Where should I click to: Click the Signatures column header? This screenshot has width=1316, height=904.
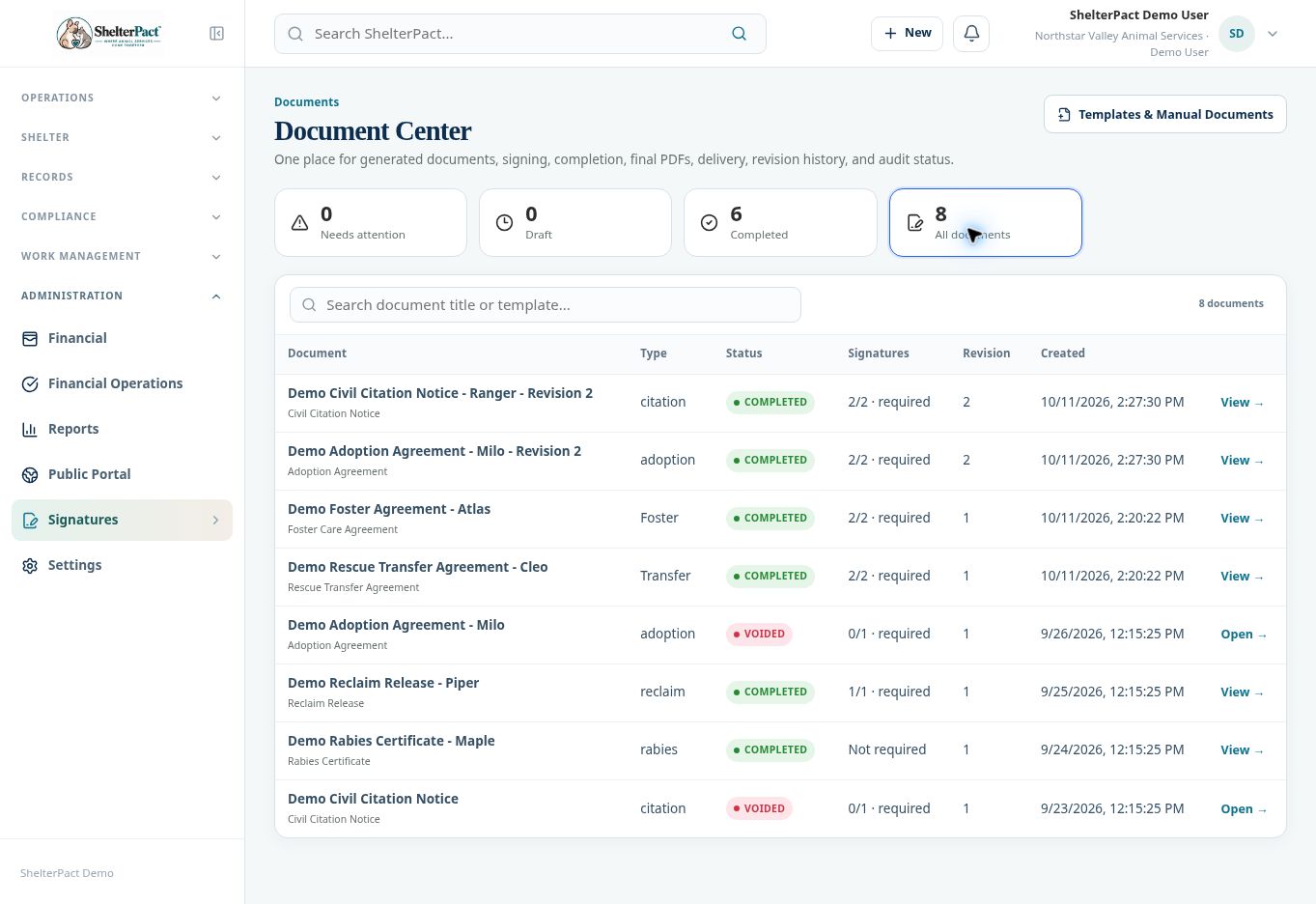coord(879,353)
